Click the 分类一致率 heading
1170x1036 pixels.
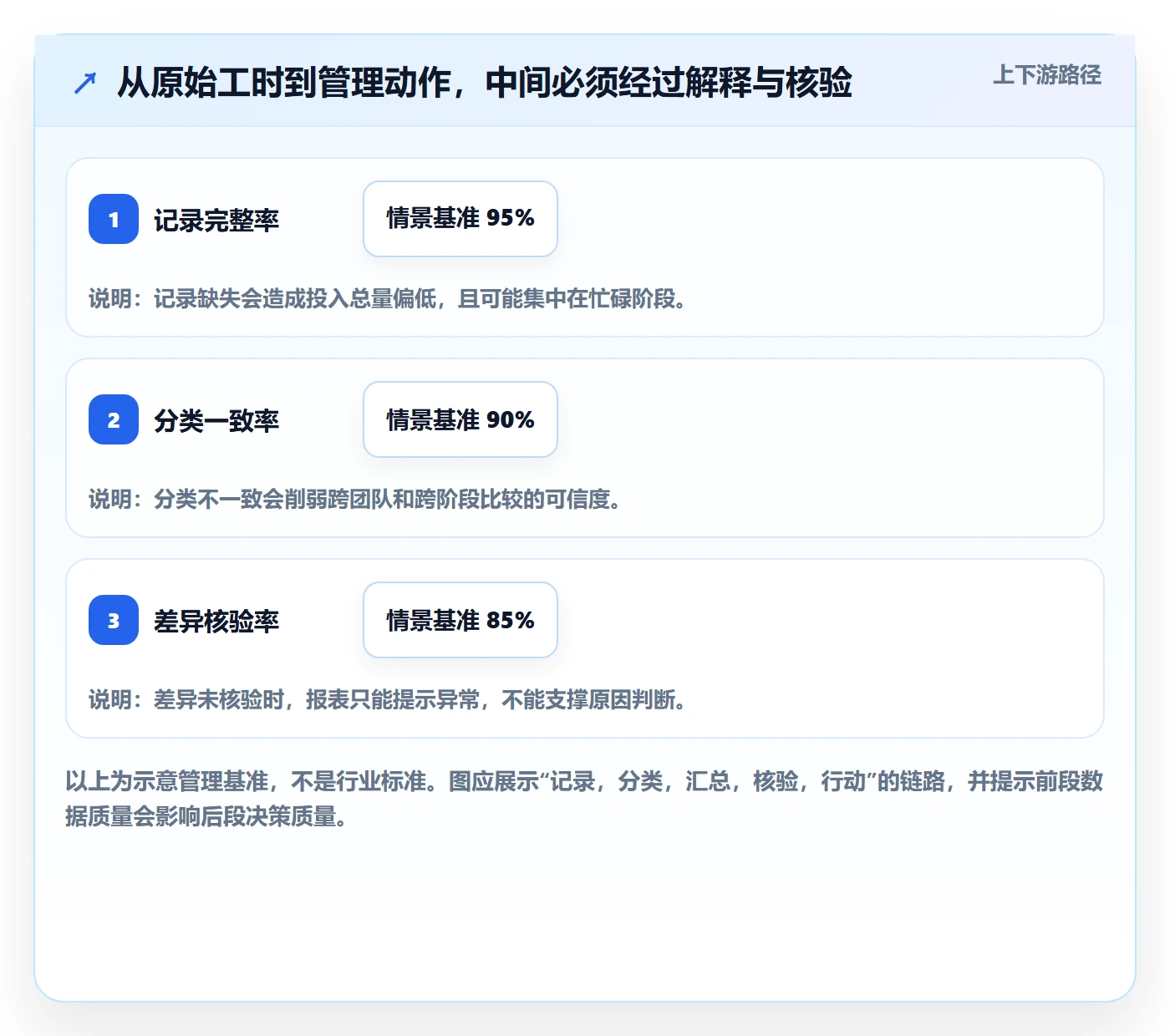(x=216, y=421)
